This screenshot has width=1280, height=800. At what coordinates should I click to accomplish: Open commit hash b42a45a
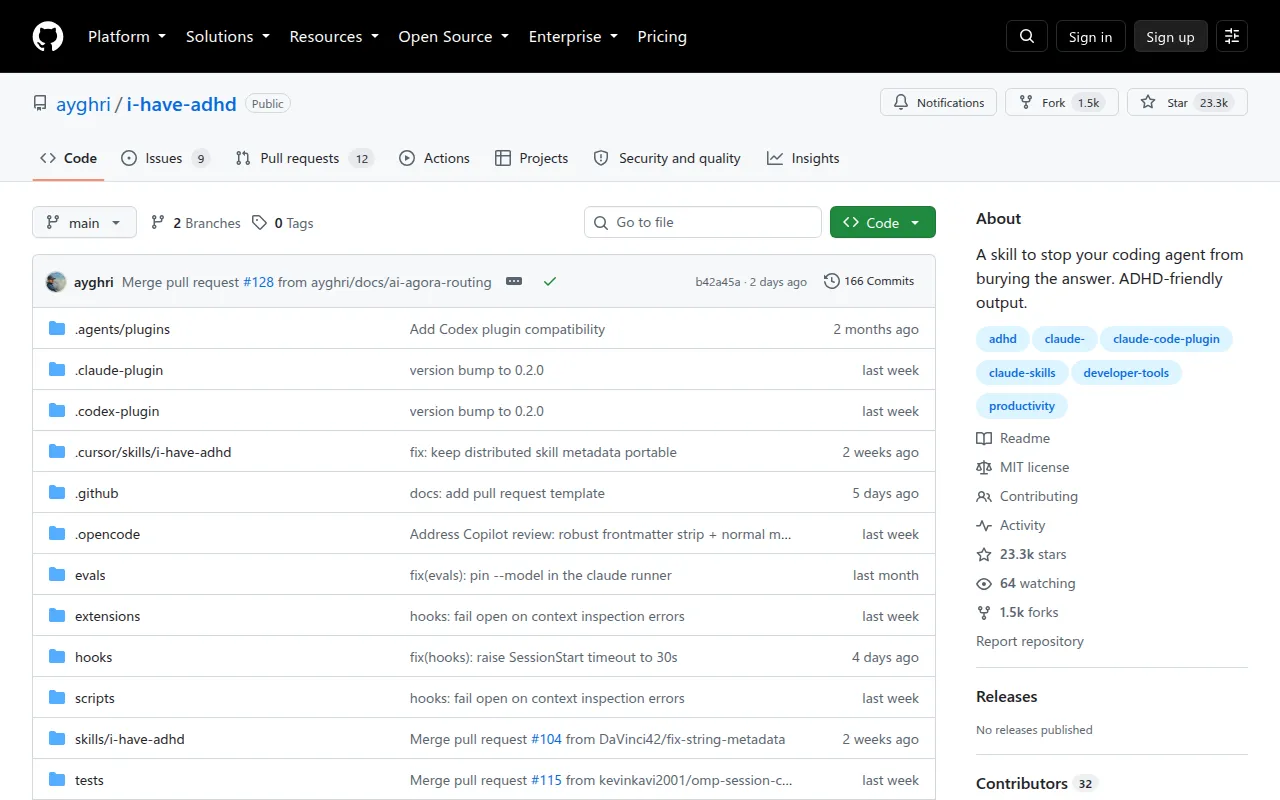(718, 282)
